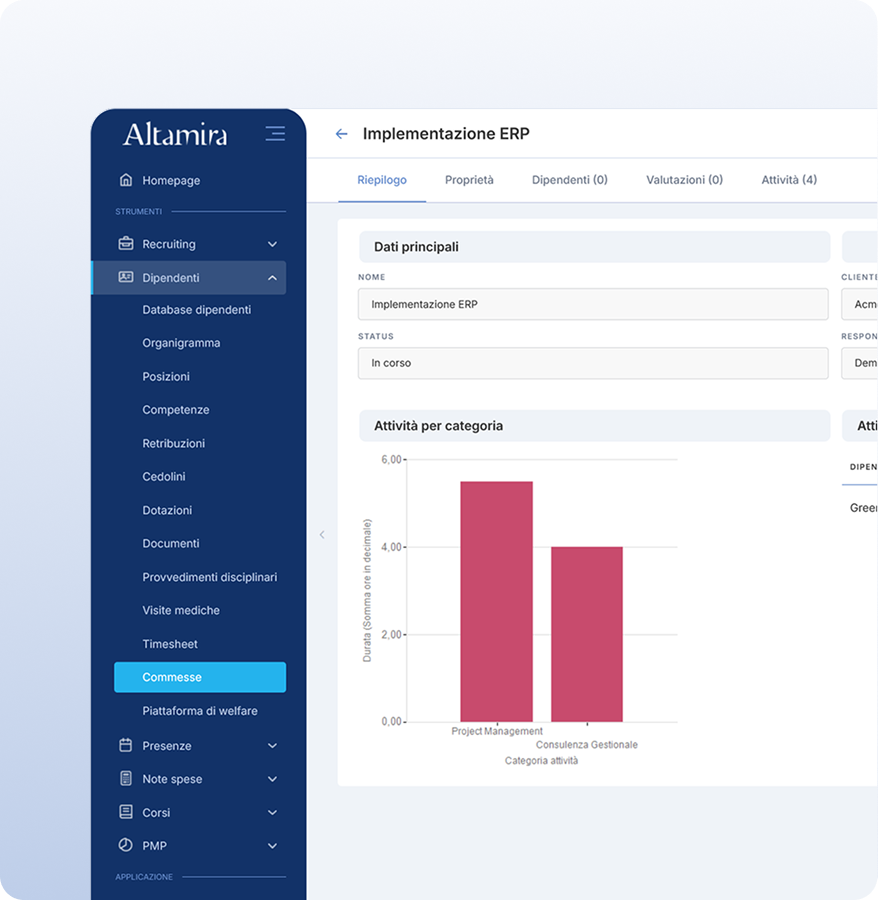Click the Note spese receipt icon

[x=126, y=779]
